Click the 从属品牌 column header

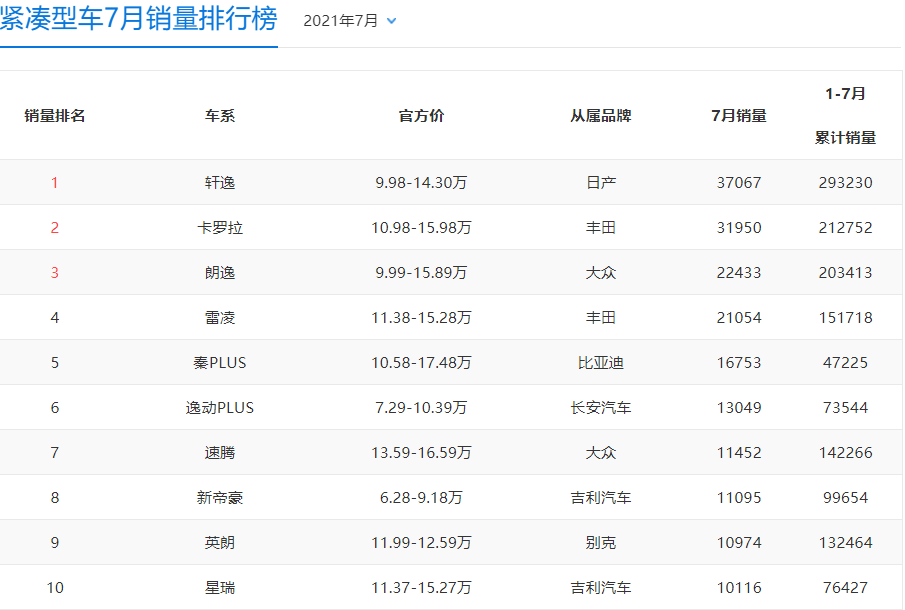click(x=601, y=115)
